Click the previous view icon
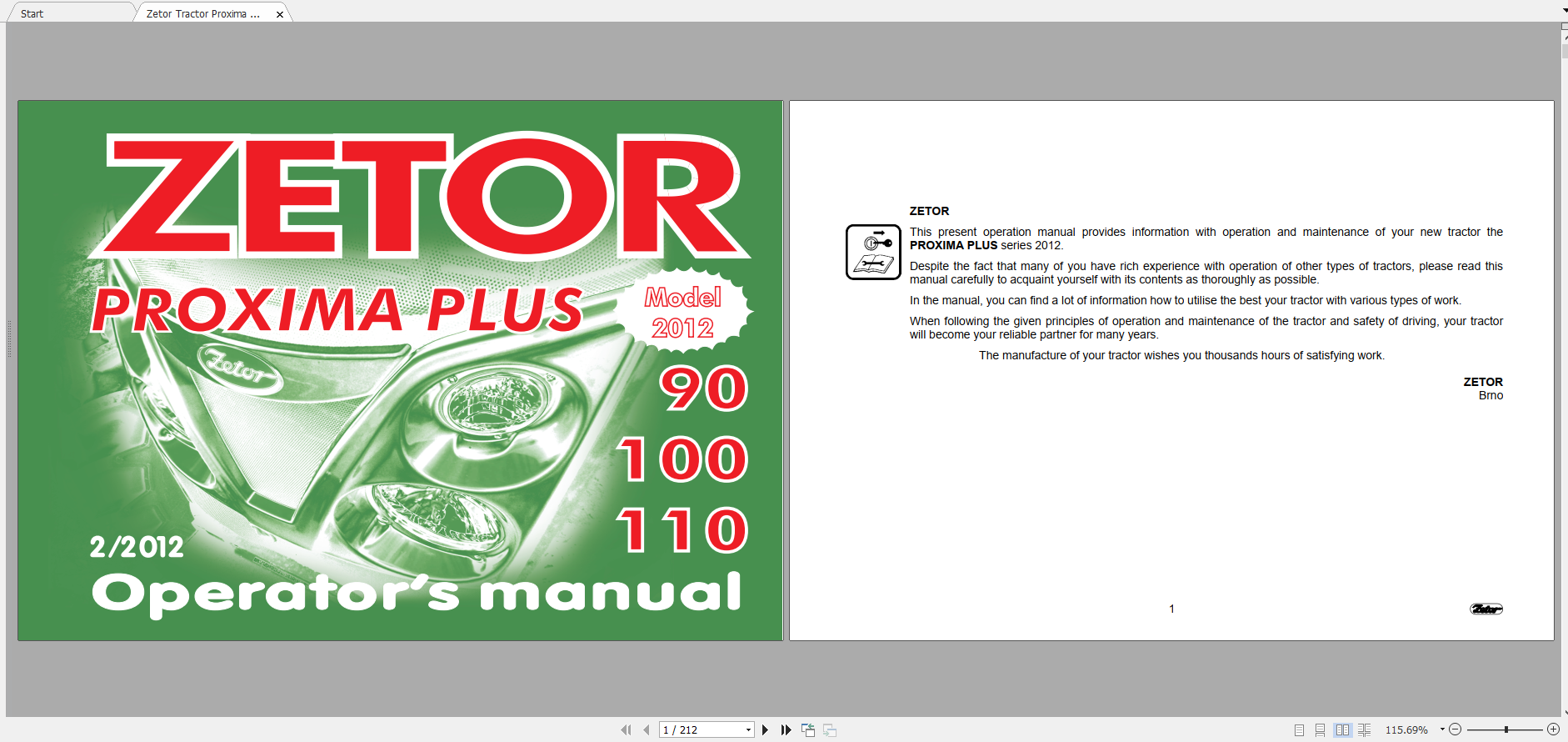The width and height of the screenshot is (1568, 742). (808, 729)
